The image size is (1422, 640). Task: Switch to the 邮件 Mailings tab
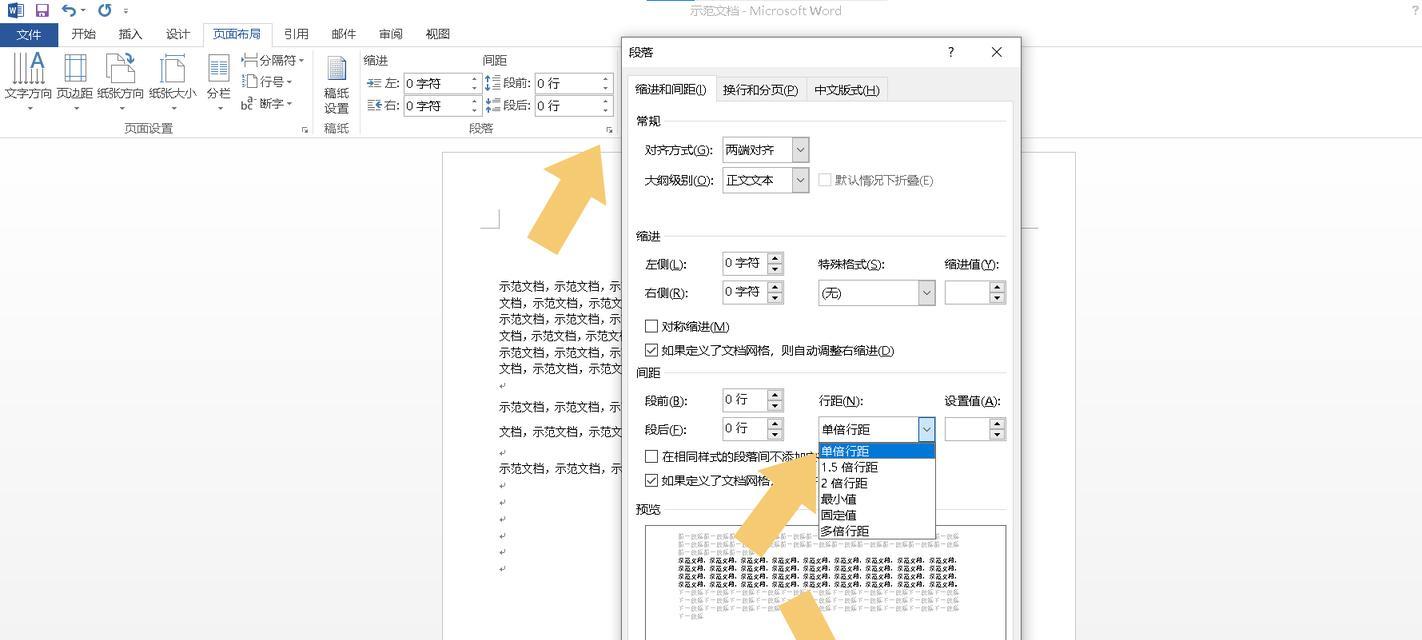tap(344, 34)
